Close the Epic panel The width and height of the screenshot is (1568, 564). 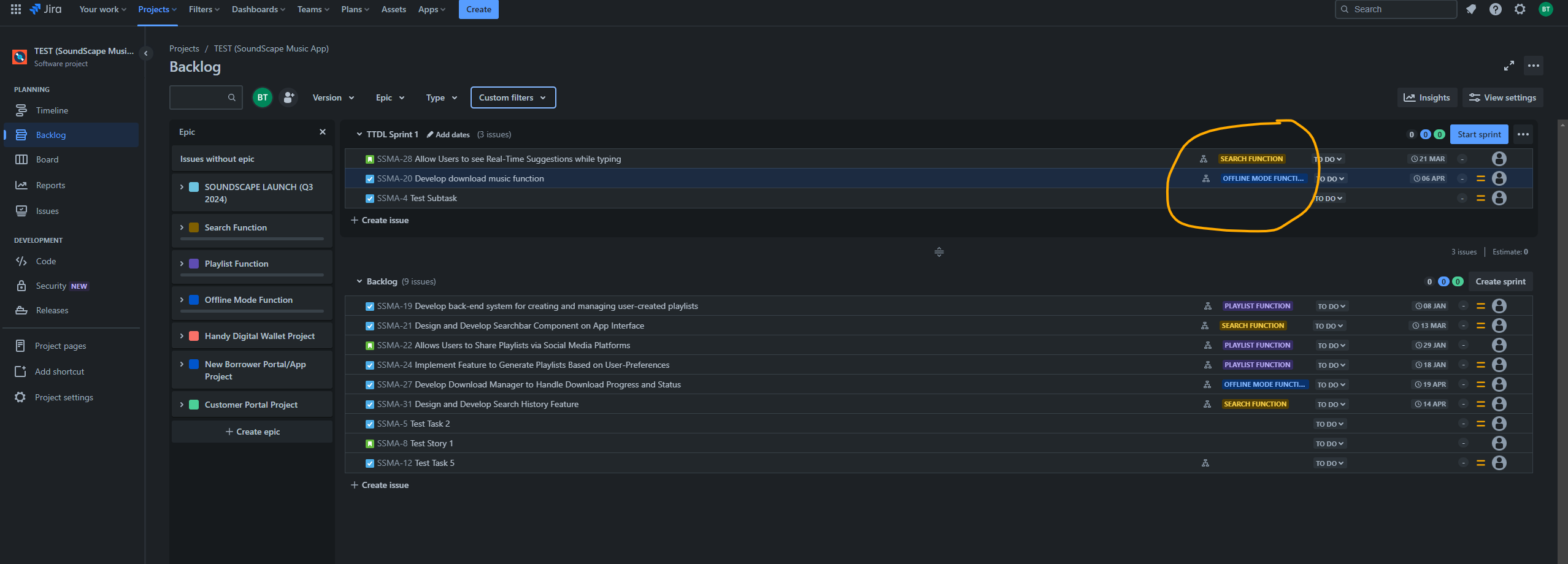323,132
